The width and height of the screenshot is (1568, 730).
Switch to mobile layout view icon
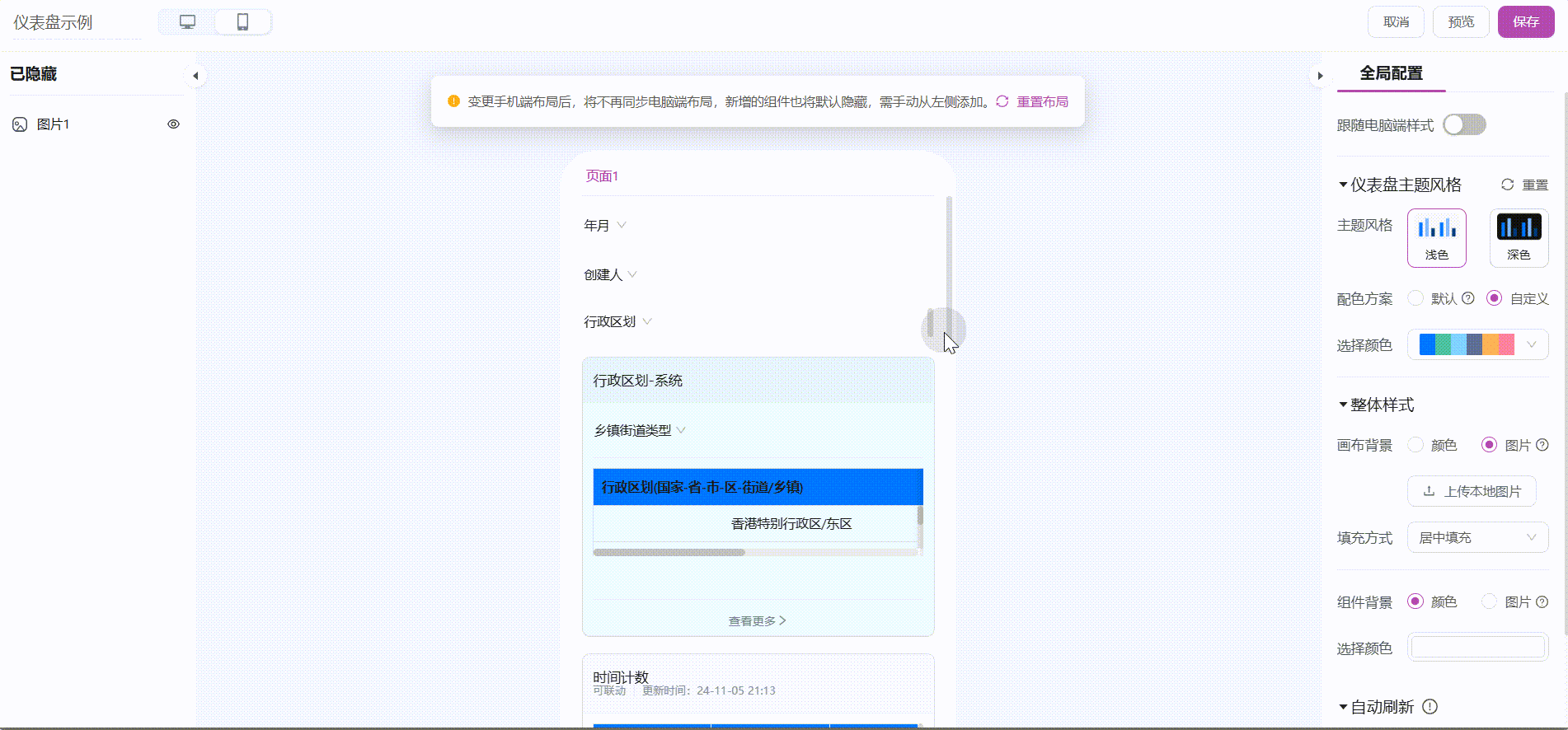click(x=242, y=22)
